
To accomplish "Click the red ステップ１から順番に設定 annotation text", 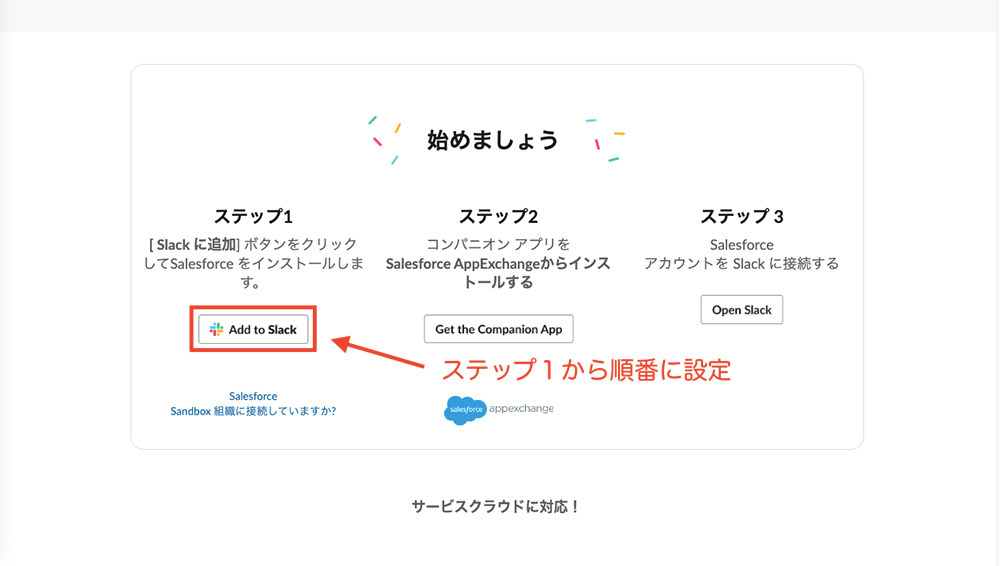I will [x=586, y=370].
